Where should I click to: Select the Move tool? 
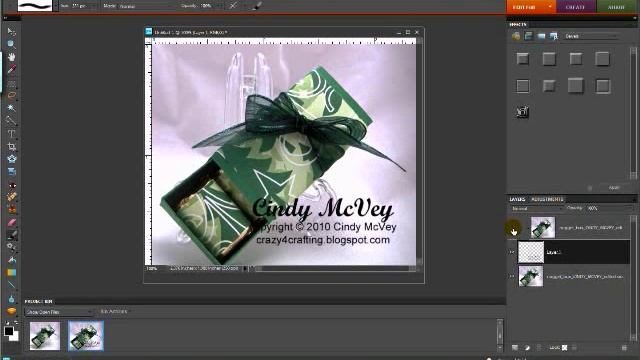point(11,31)
